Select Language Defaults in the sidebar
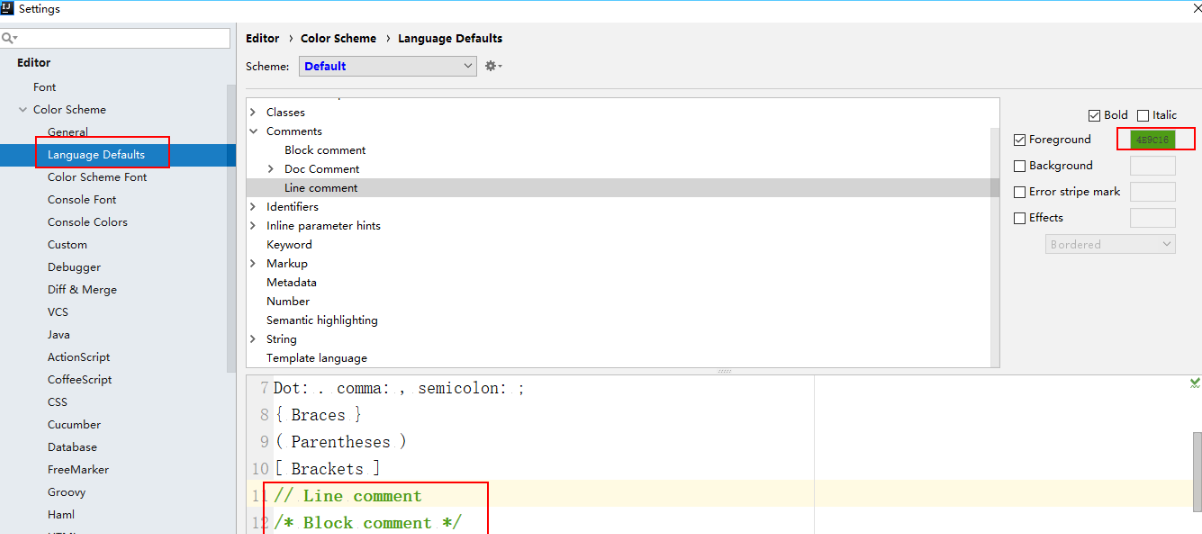This screenshot has height=534, width=1202. (96, 155)
